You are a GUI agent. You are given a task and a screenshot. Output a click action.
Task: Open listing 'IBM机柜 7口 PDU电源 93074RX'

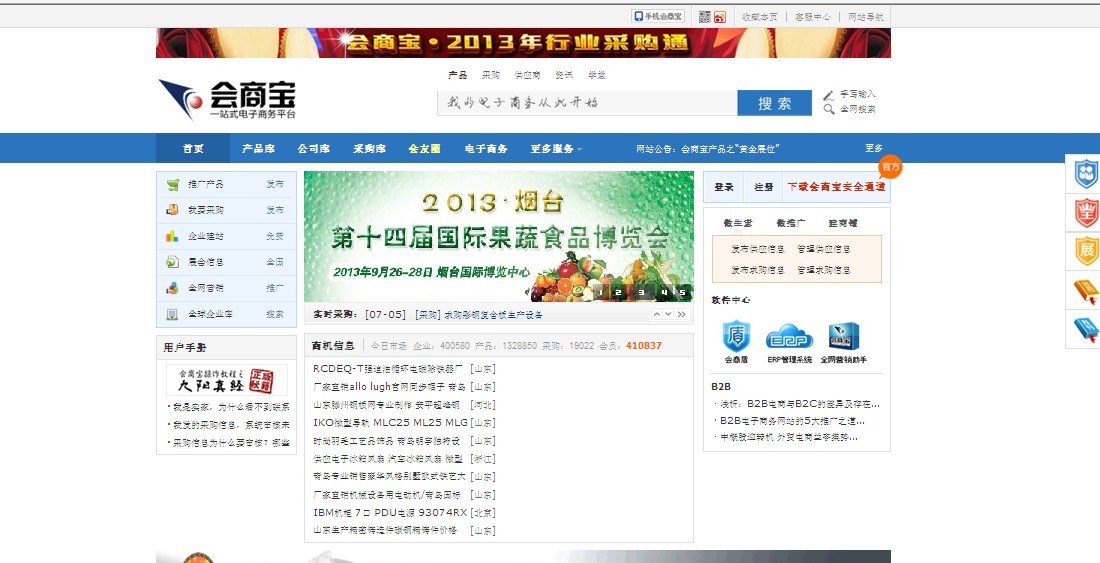point(390,513)
